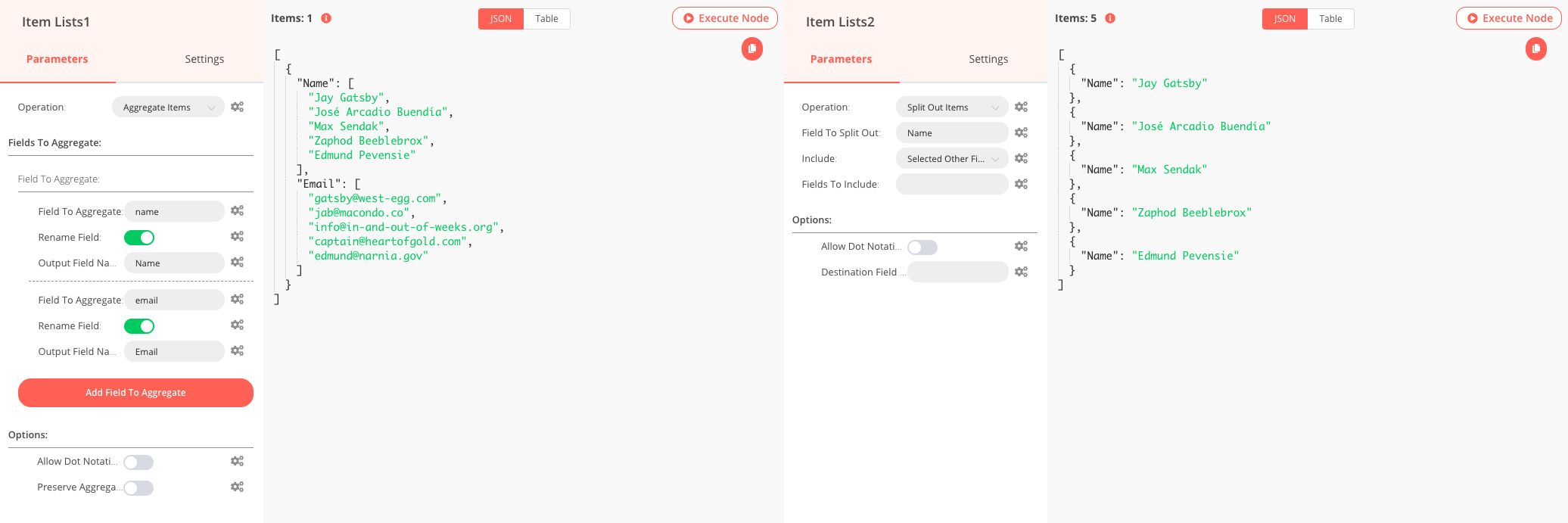This screenshot has height=523, width=1568.
Task: Click info icon next to Items: 5
Action: (1110, 18)
